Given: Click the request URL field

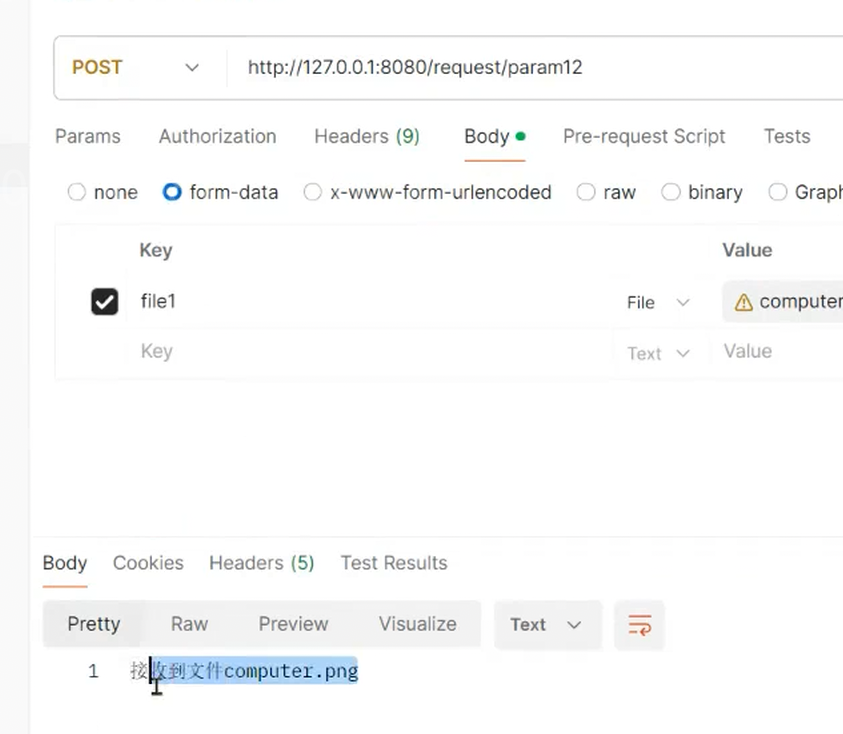Looking at the screenshot, I should (x=534, y=68).
